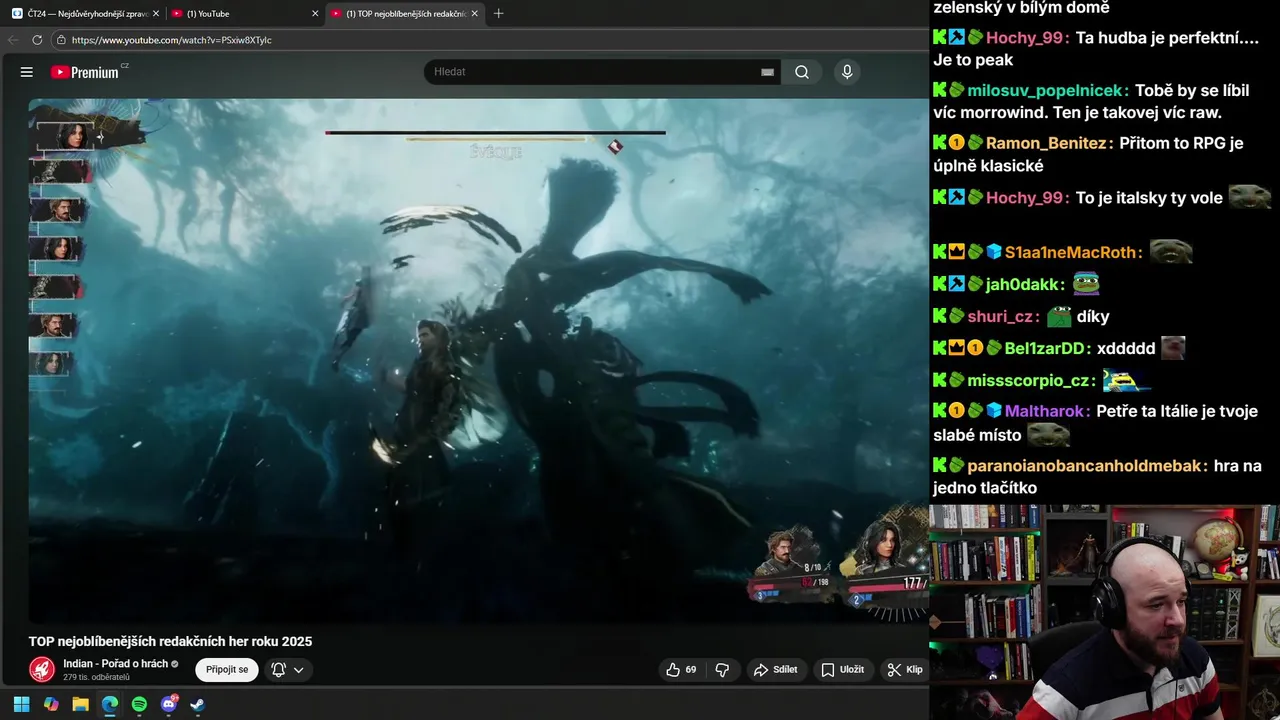Click the webcam feed of the streamer

[x=1104, y=612]
